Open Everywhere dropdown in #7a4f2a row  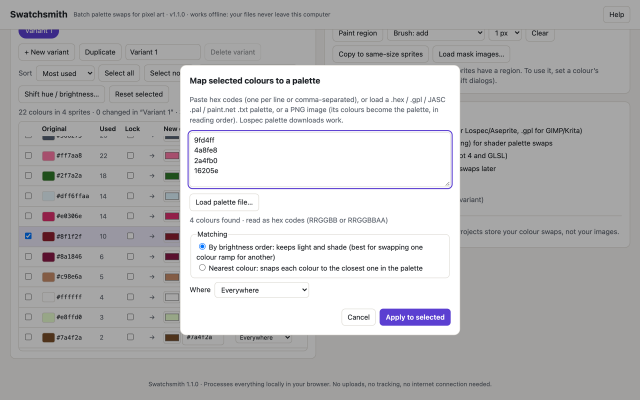tap(263, 338)
